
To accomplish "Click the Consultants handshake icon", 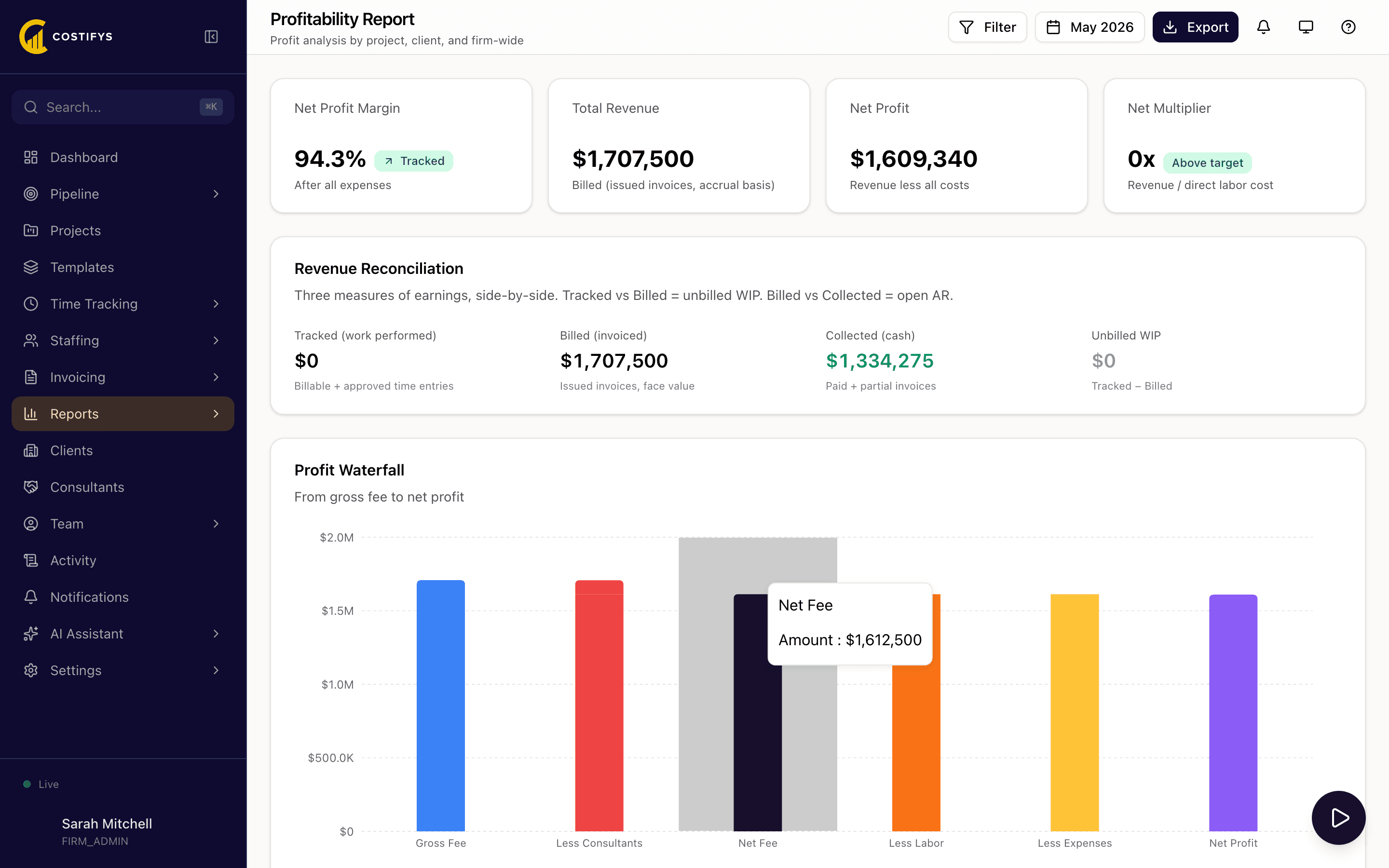I will point(31,488).
